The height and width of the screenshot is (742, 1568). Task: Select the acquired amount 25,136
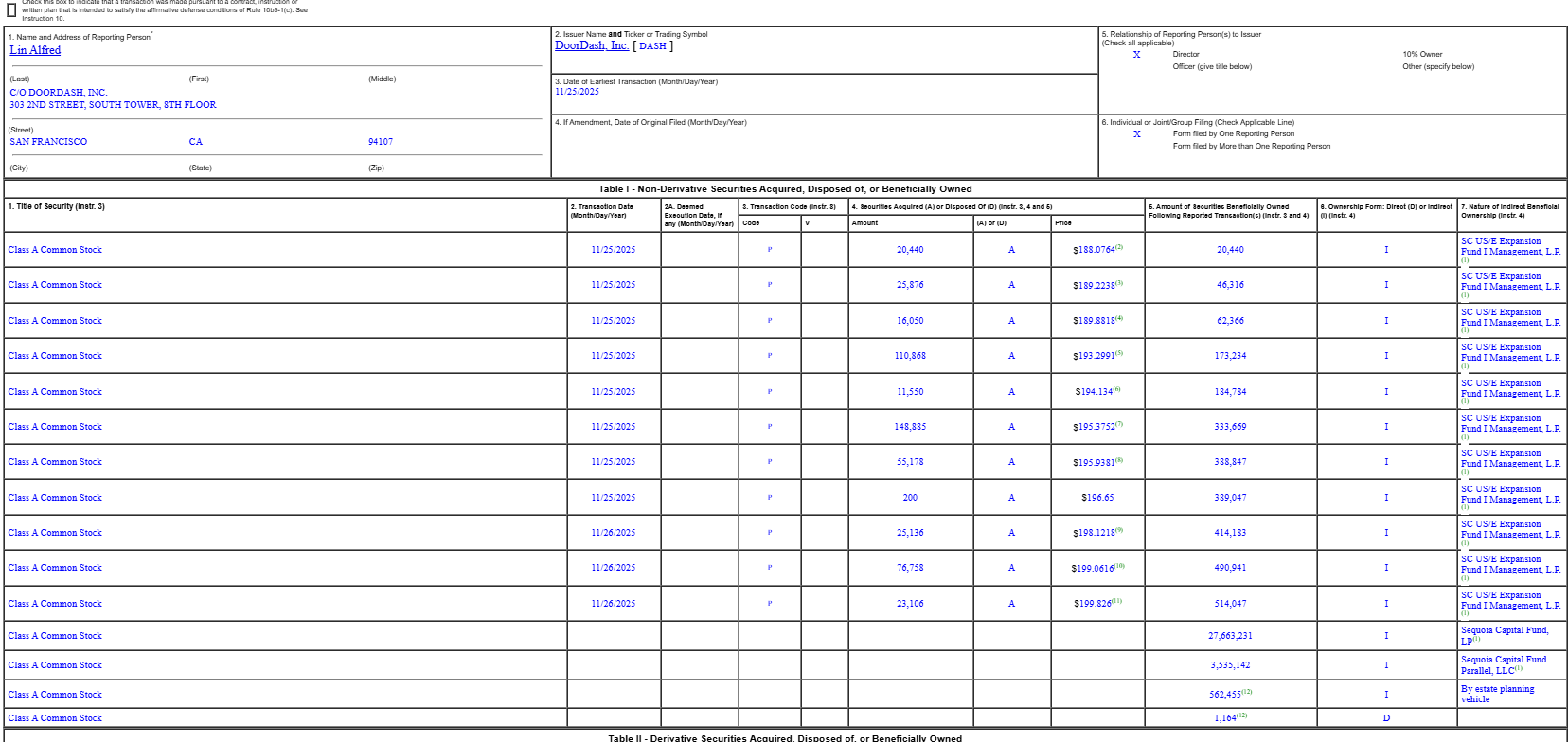point(910,533)
